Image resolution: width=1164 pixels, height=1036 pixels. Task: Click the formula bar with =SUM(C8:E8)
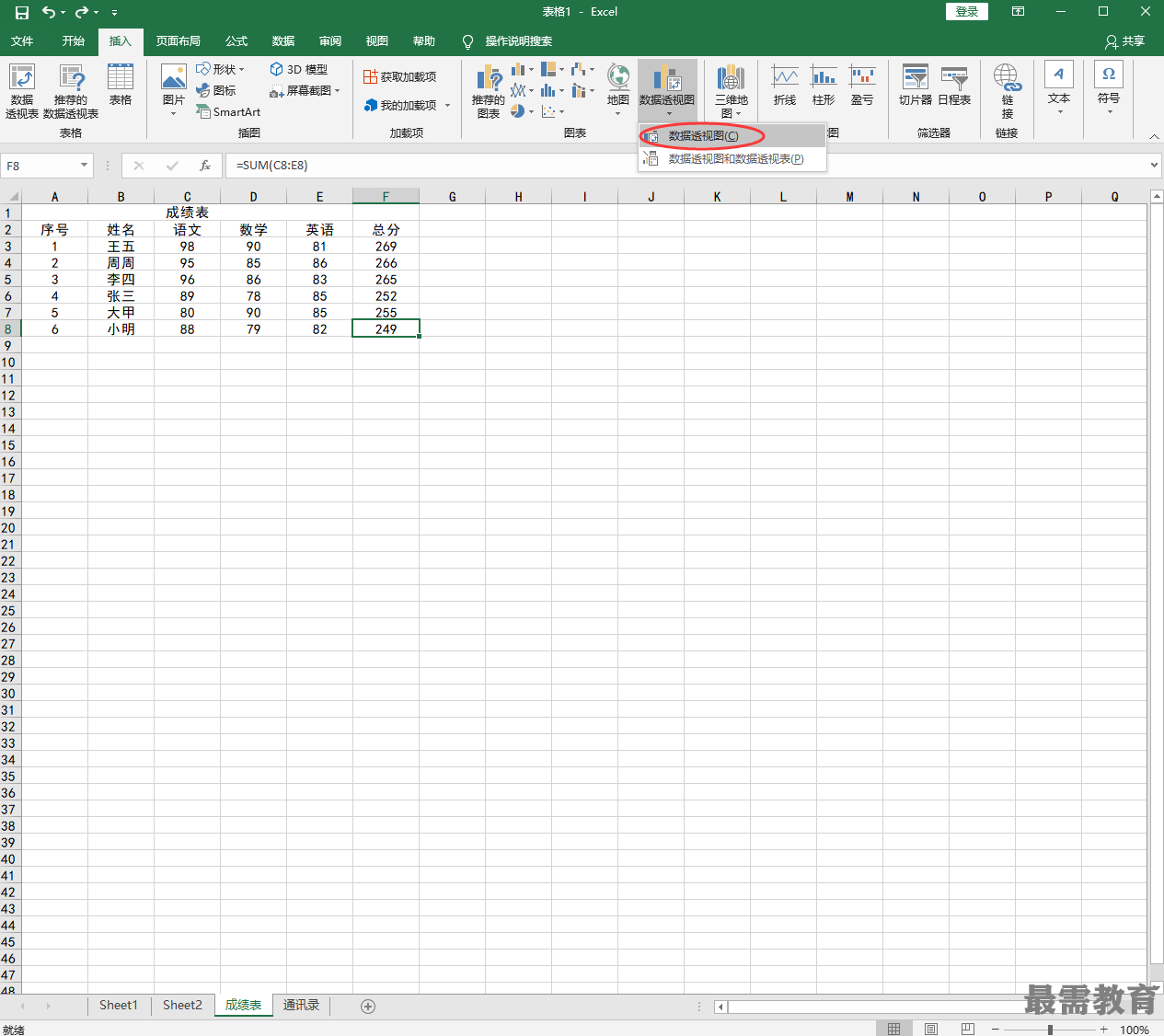point(686,166)
